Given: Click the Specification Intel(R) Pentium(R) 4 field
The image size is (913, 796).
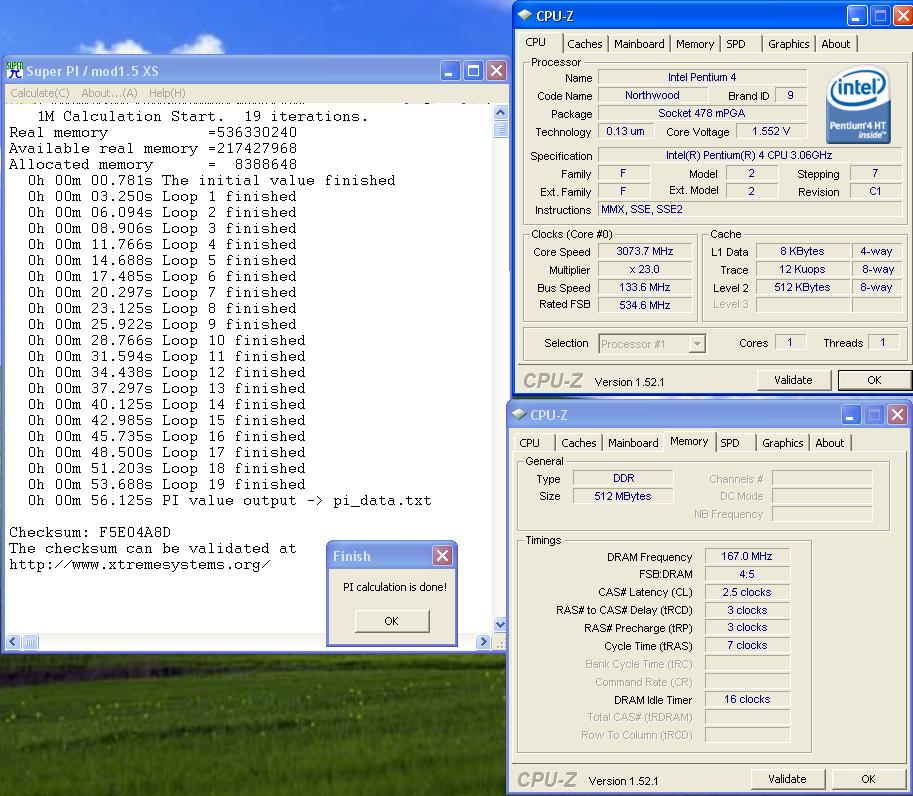Looking at the screenshot, I should click(x=750, y=155).
